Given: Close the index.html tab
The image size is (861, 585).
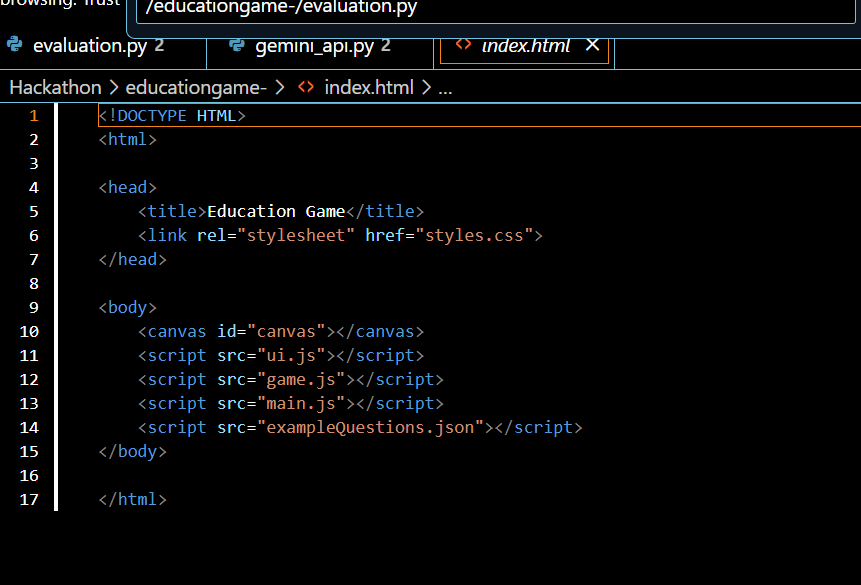Looking at the screenshot, I should [x=592, y=45].
